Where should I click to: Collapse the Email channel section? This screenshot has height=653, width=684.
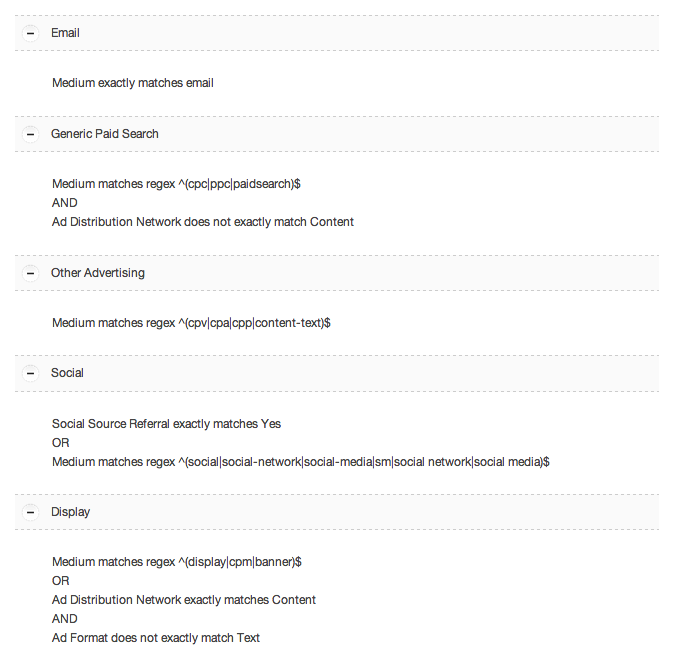pyautogui.click(x=31, y=33)
